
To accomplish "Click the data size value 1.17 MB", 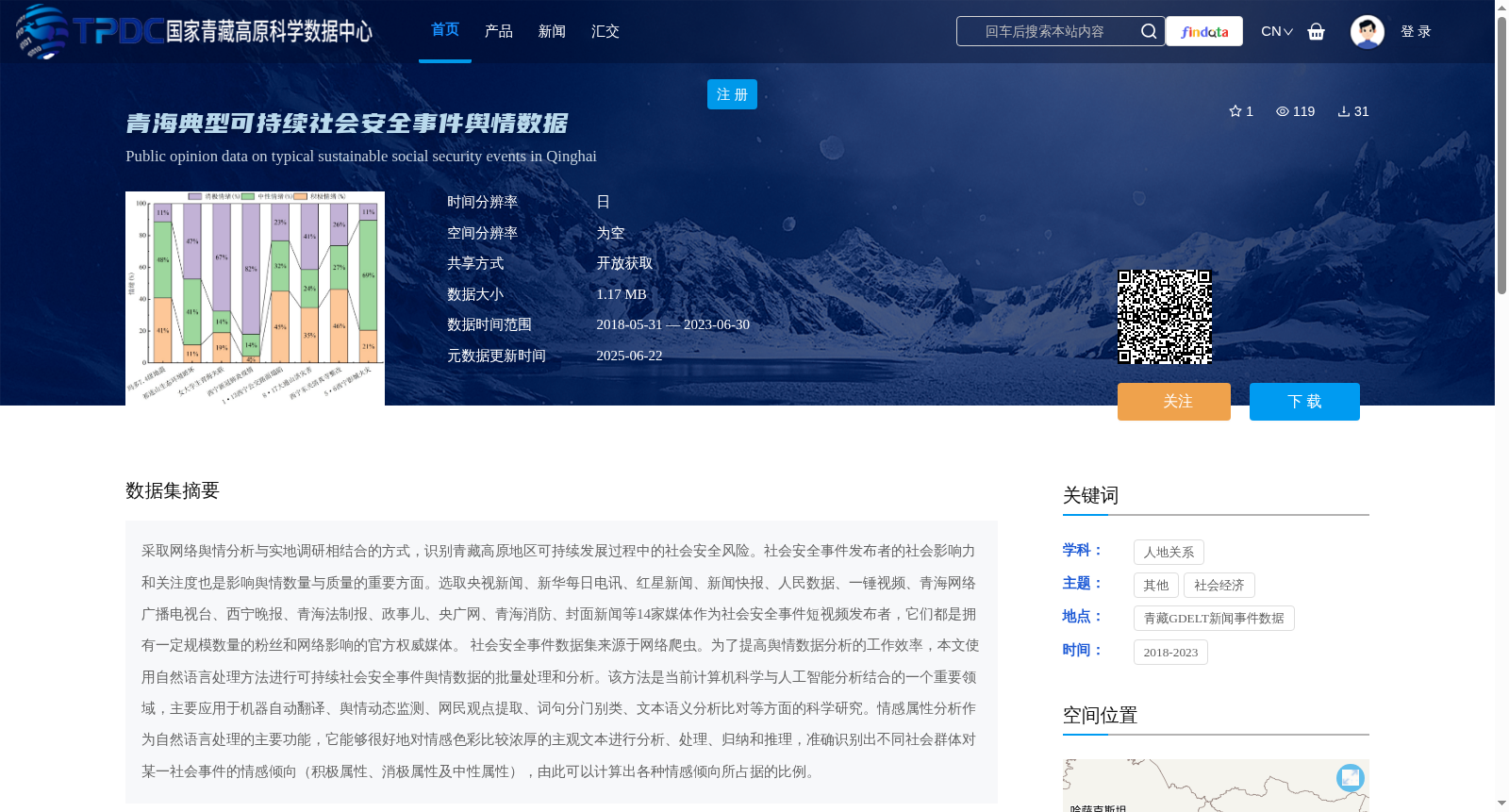I will point(622,294).
